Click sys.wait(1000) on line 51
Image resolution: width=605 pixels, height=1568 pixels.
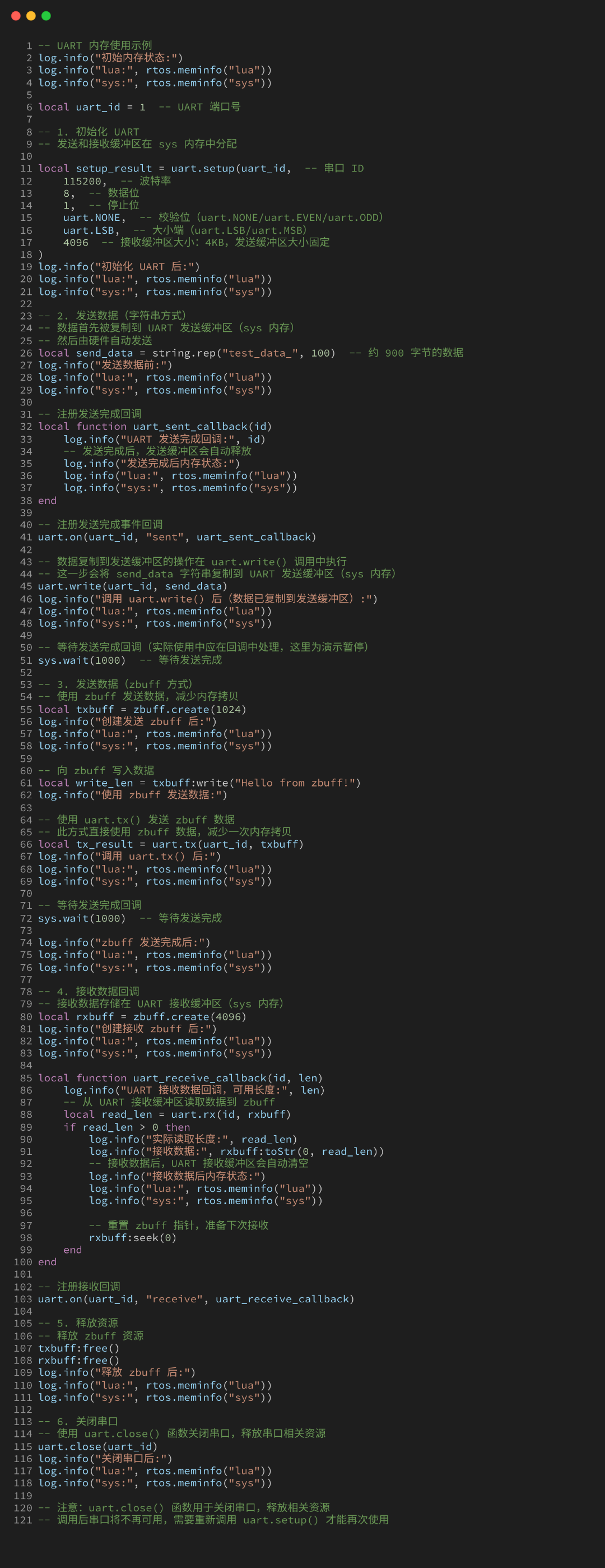[82, 660]
